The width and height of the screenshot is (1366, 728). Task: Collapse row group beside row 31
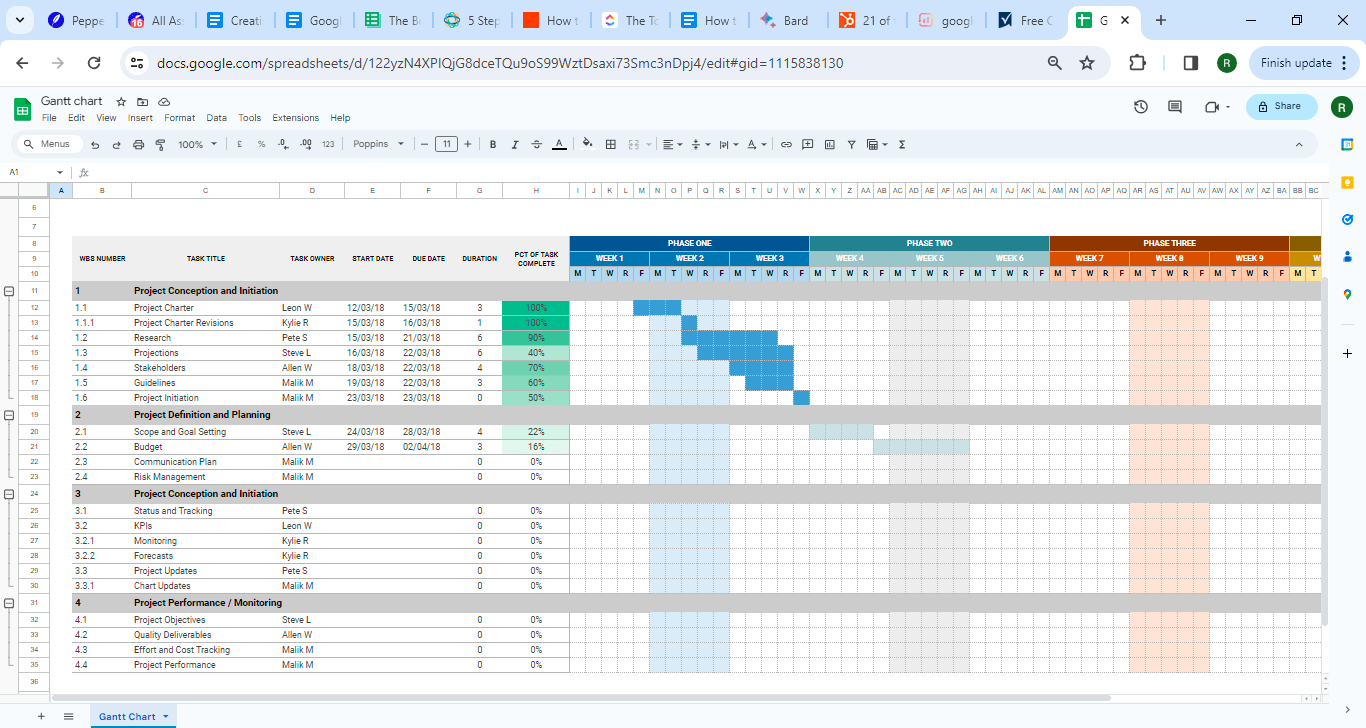click(x=10, y=603)
